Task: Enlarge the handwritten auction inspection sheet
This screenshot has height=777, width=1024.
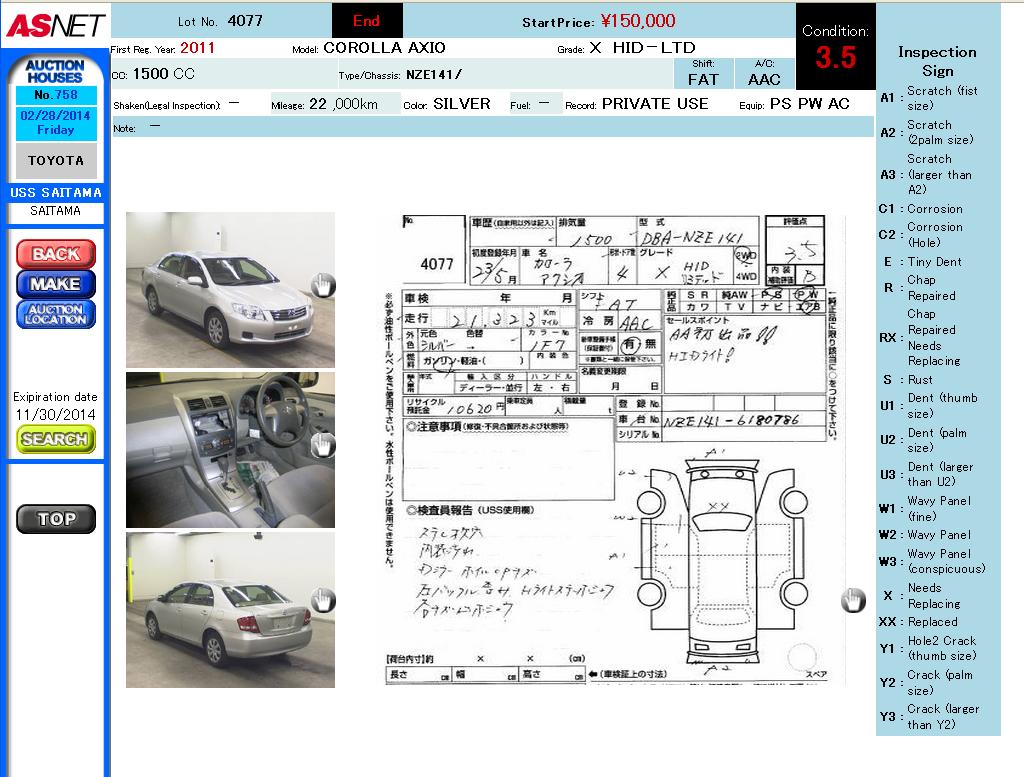Action: pos(610,450)
